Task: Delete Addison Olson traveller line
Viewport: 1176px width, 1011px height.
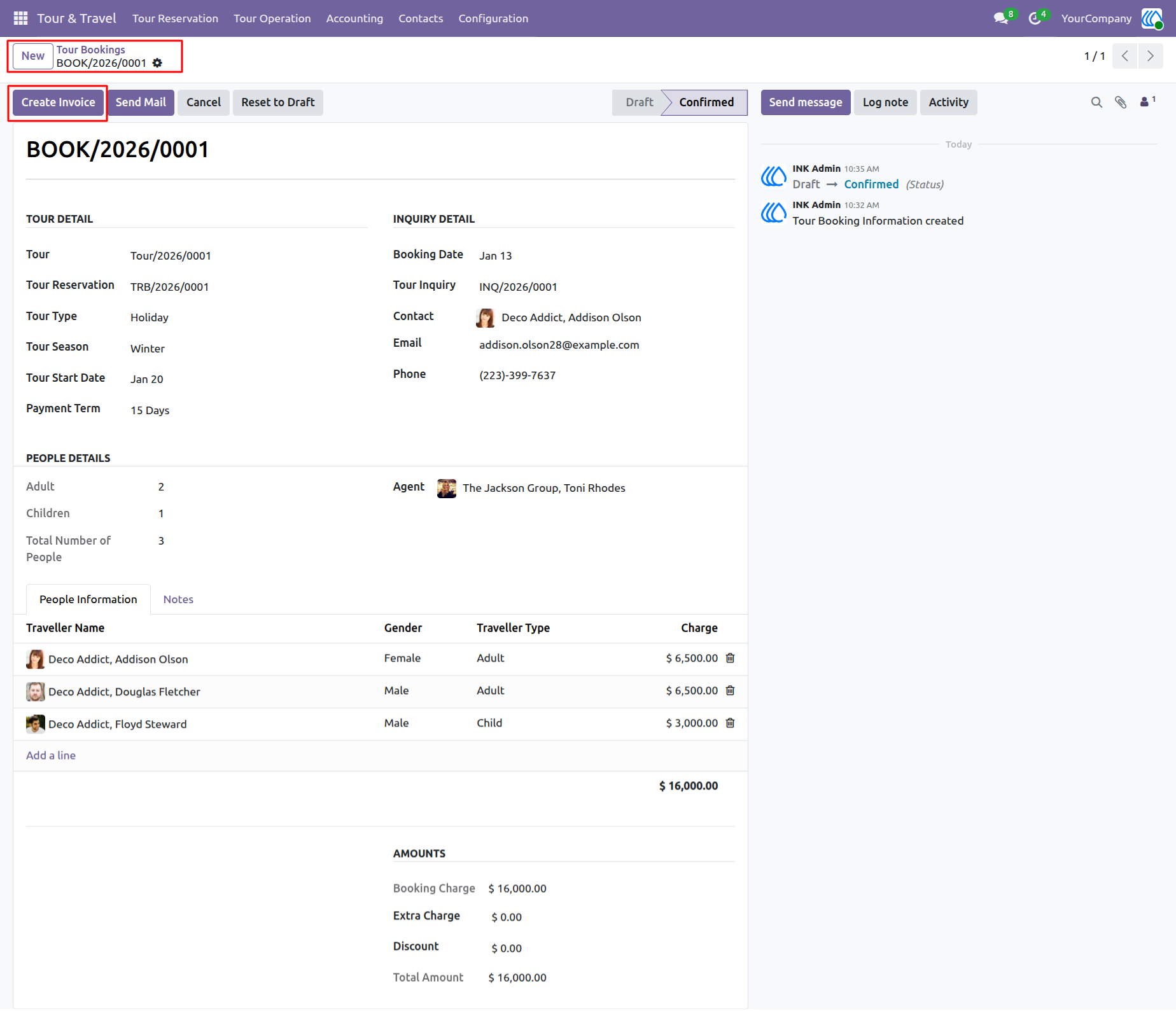Action: tap(731, 658)
